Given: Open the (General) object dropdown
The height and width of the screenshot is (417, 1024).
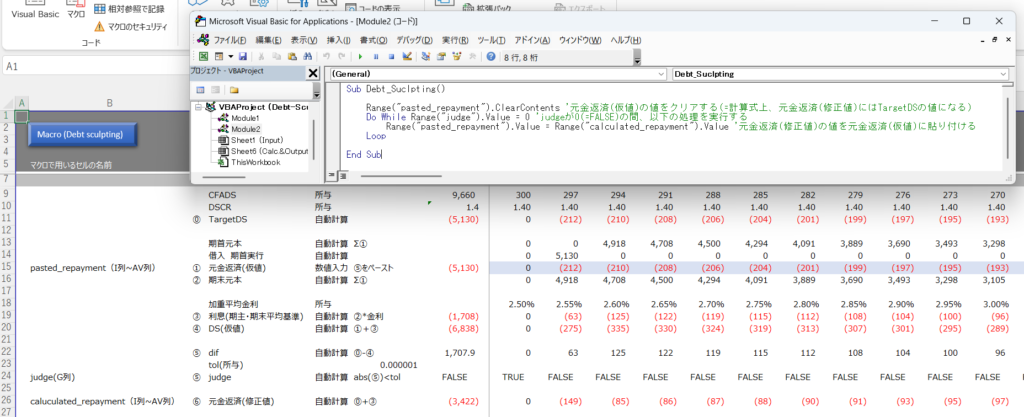Looking at the screenshot, I should pyautogui.click(x=498, y=74).
